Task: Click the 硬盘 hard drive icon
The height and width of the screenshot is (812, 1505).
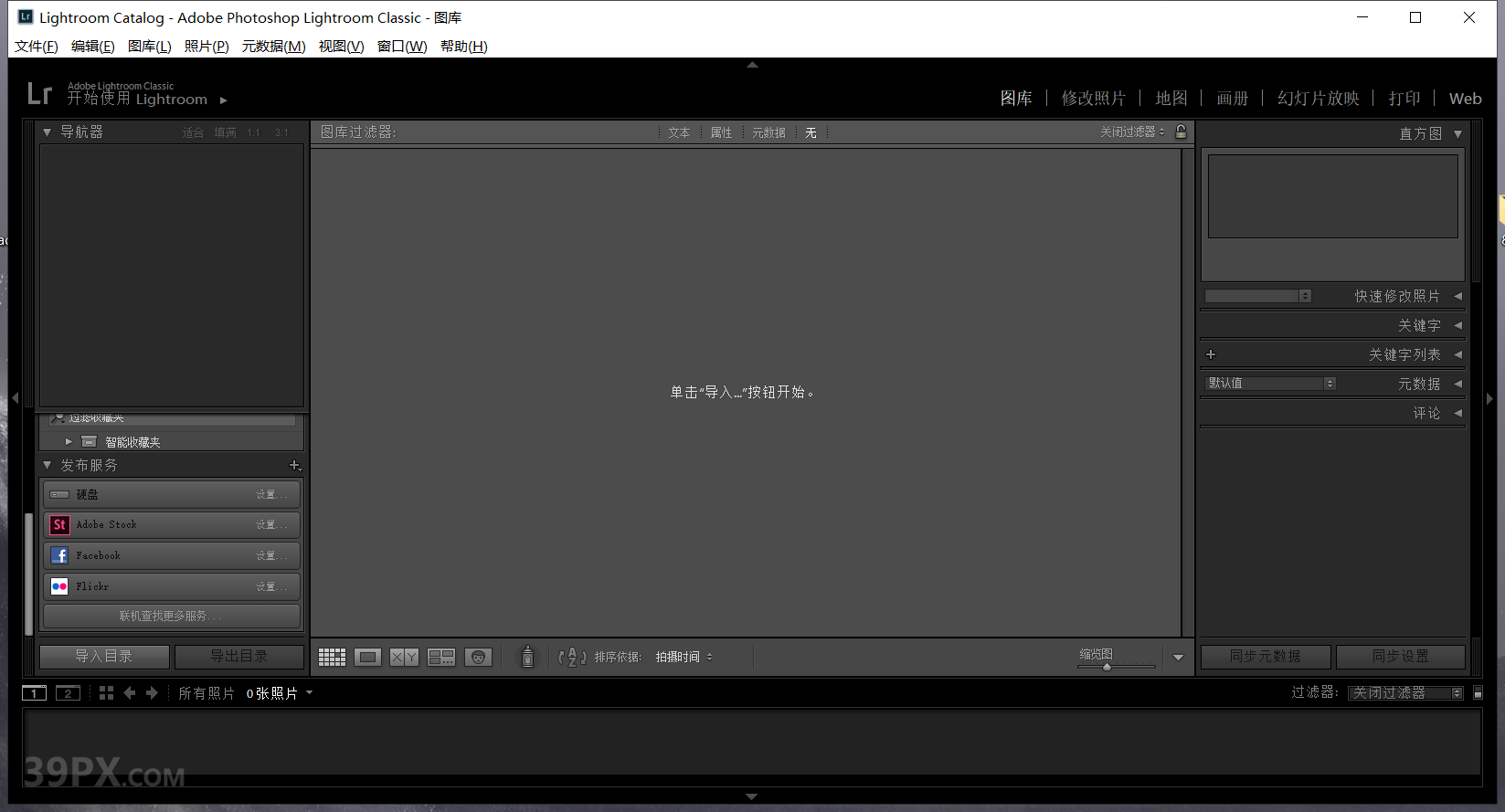Action: (59, 494)
